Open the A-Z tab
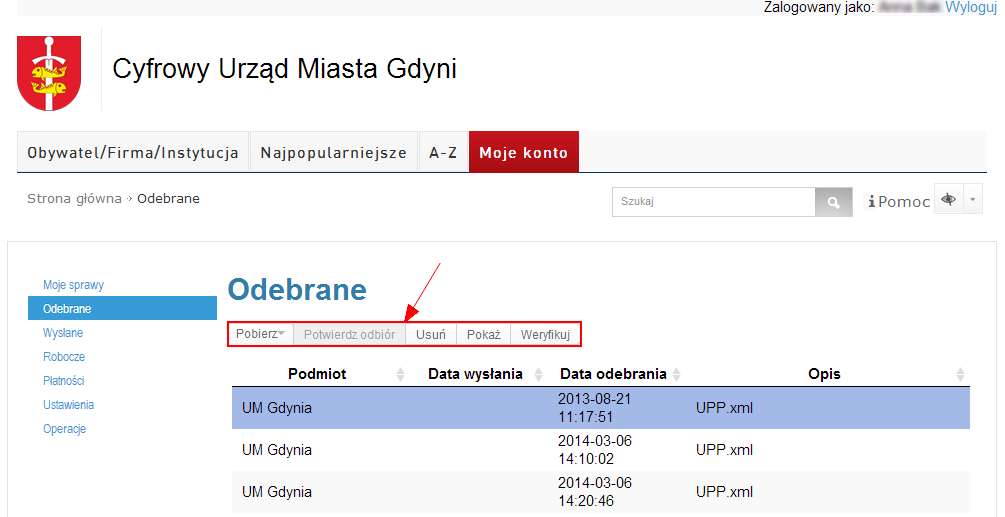This screenshot has height=517, width=1005. [x=443, y=153]
